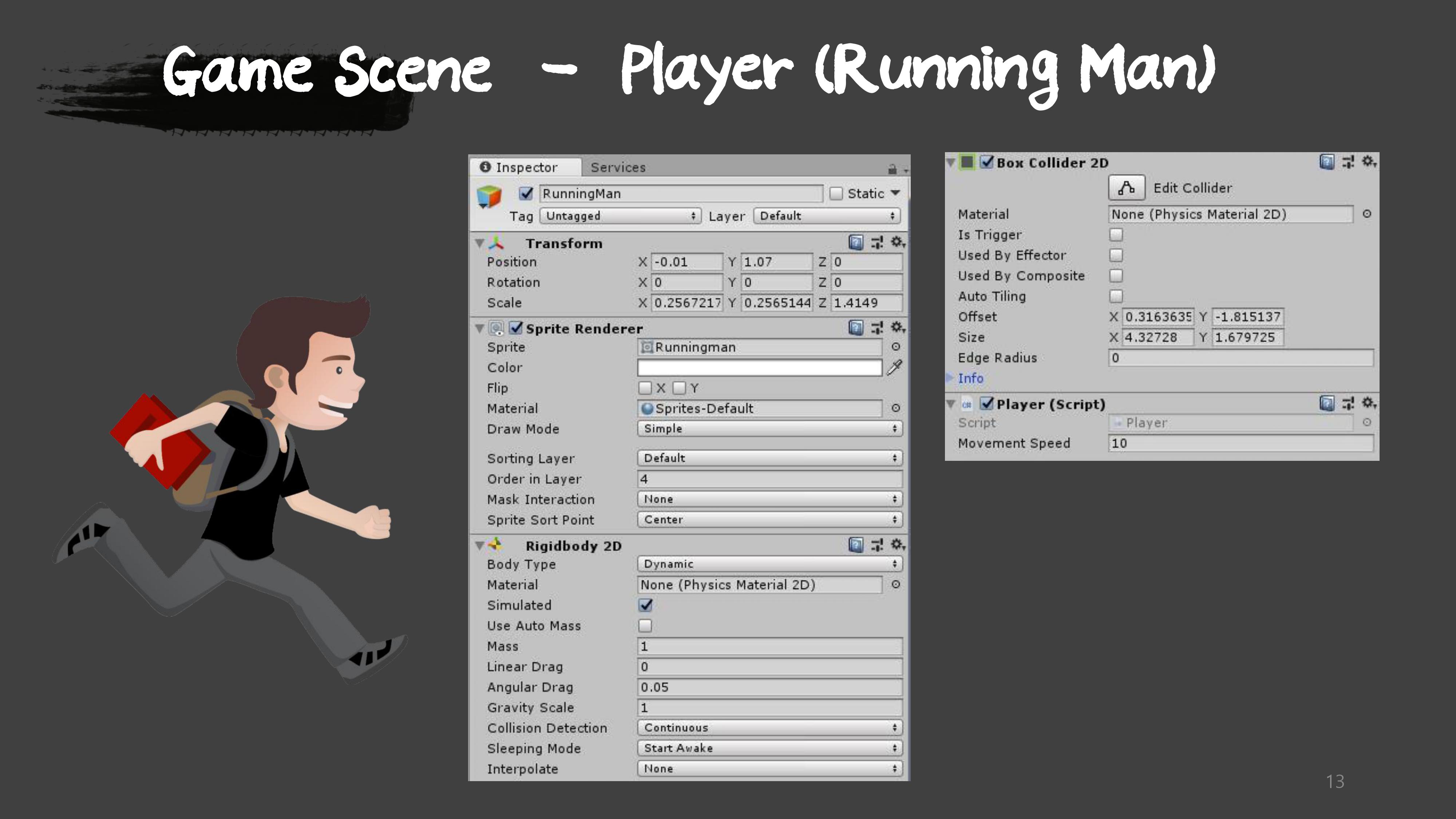
Task: Open object picker for Sprite field
Action: tap(896, 347)
